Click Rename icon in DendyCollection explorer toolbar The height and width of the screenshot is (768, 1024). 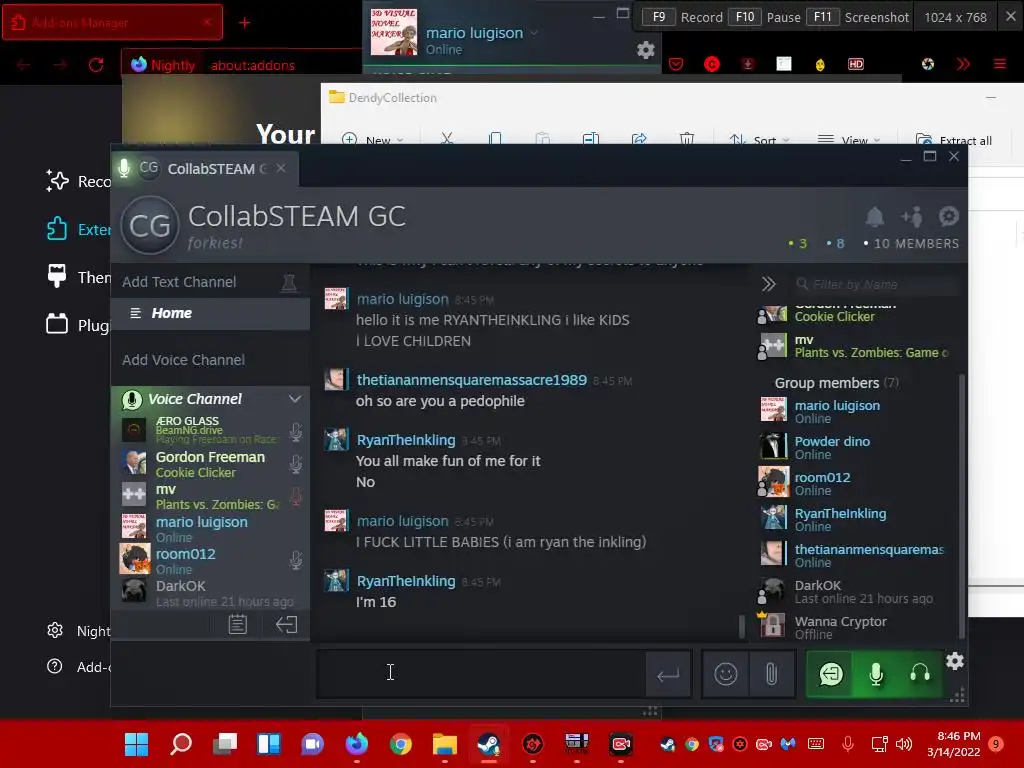click(x=591, y=138)
